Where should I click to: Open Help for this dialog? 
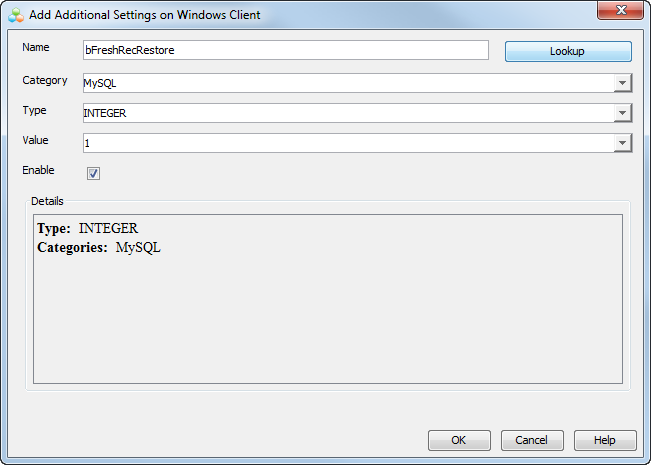pos(604,440)
